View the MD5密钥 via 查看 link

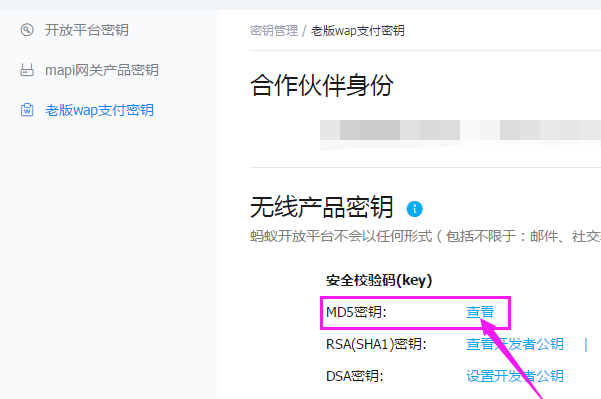click(480, 312)
